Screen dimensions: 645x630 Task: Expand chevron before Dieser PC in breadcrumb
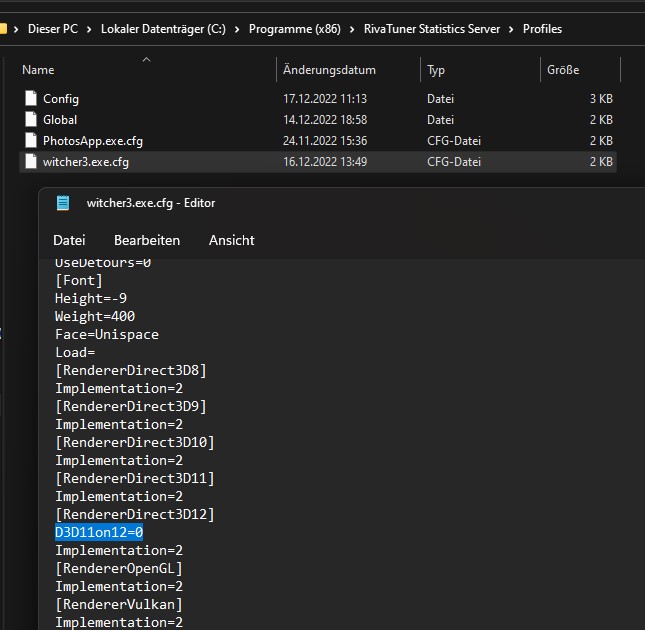coord(16,29)
